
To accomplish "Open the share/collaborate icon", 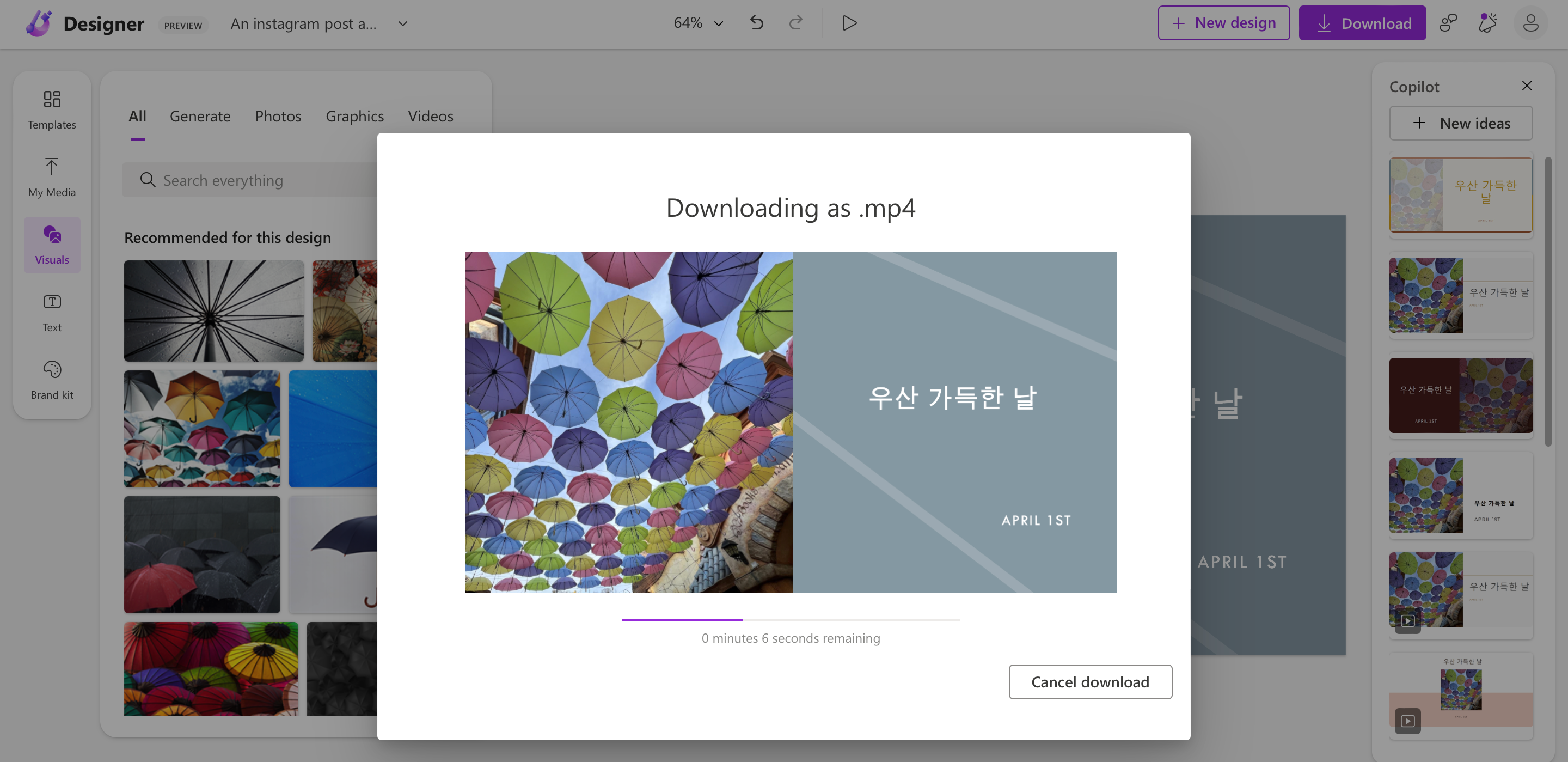I will point(1448,23).
